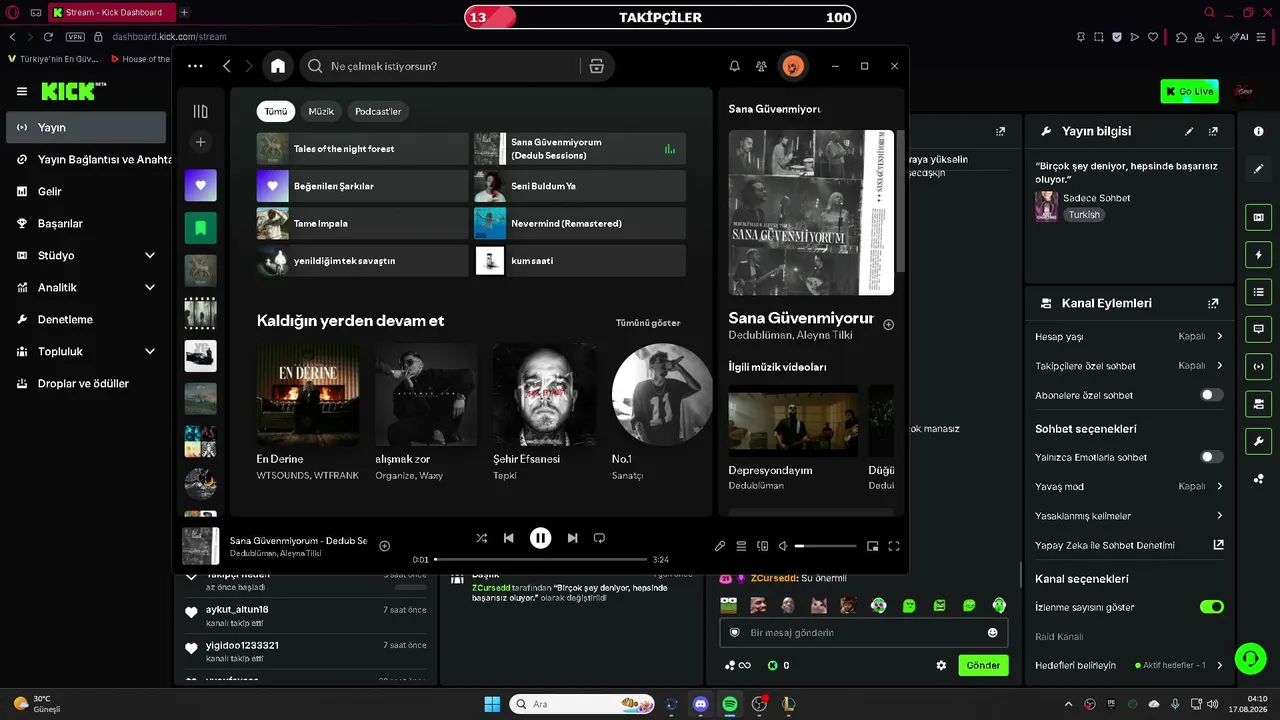Toggle repeat in Spotify player
The image size is (1280, 720).
point(599,538)
